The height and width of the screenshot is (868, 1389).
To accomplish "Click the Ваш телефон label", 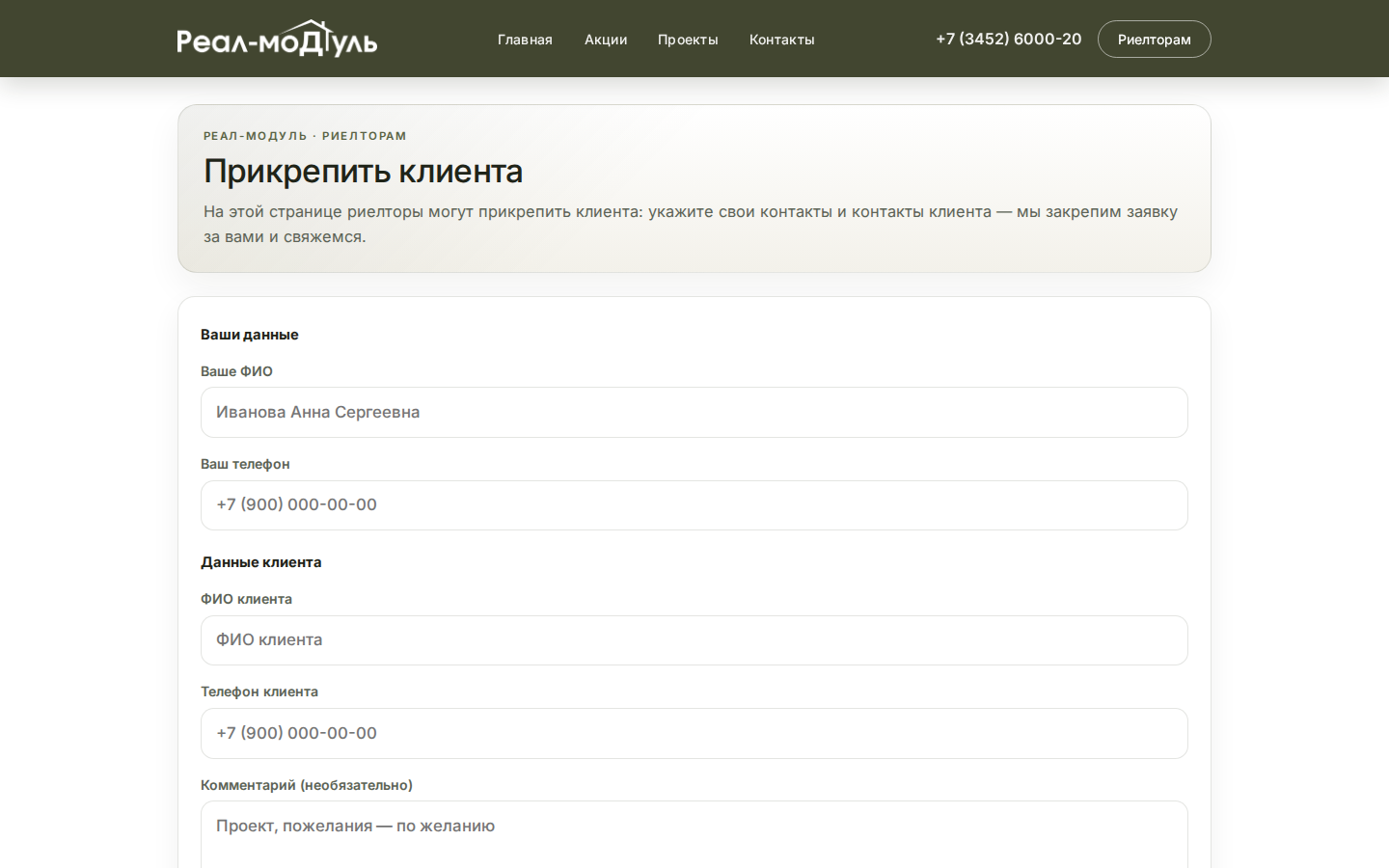I will [x=245, y=464].
